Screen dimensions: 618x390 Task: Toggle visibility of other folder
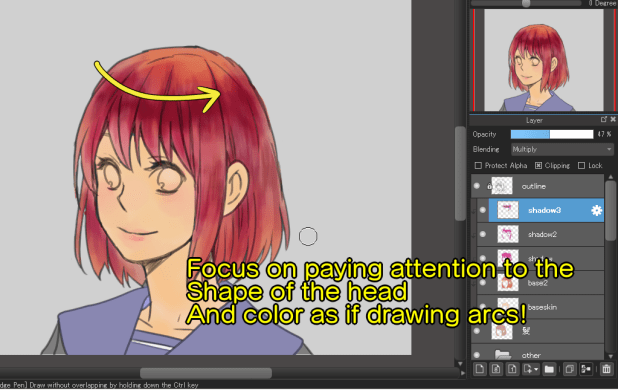coord(477,355)
